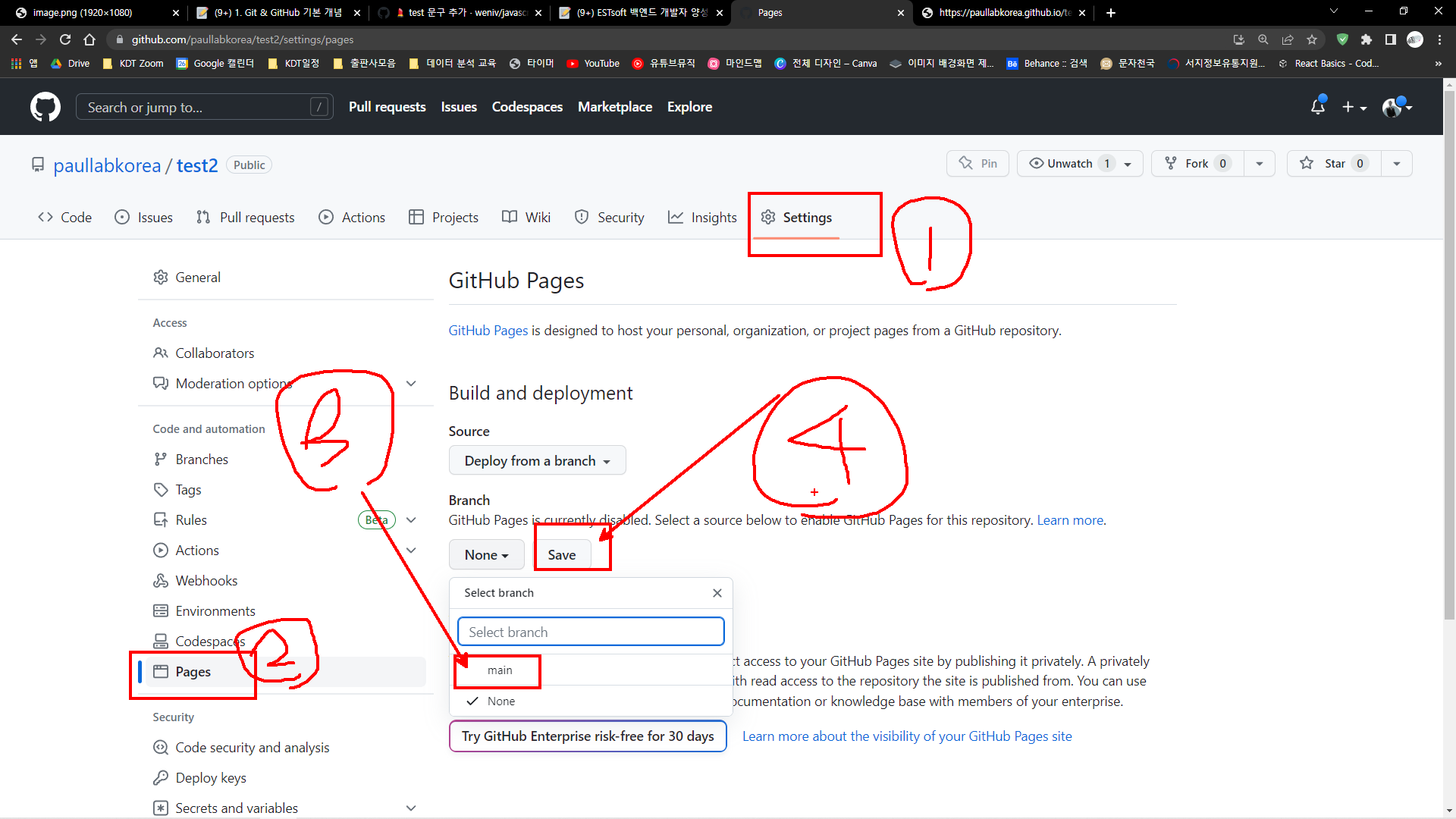
Task: Select the main branch option
Action: 500,670
